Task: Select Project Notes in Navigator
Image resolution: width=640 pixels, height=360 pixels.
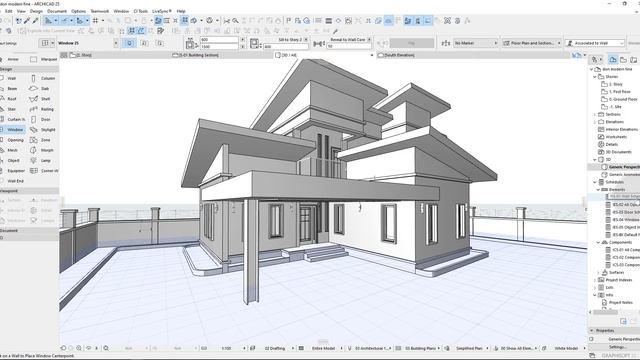Action: tap(620, 302)
